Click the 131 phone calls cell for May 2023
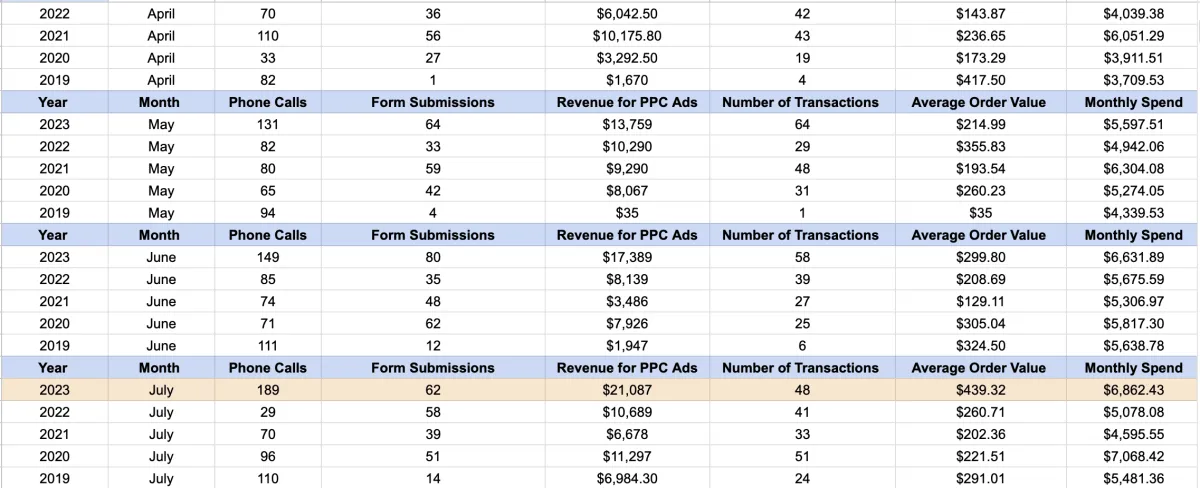The height and width of the screenshot is (488, 1200). pos(267,125)
